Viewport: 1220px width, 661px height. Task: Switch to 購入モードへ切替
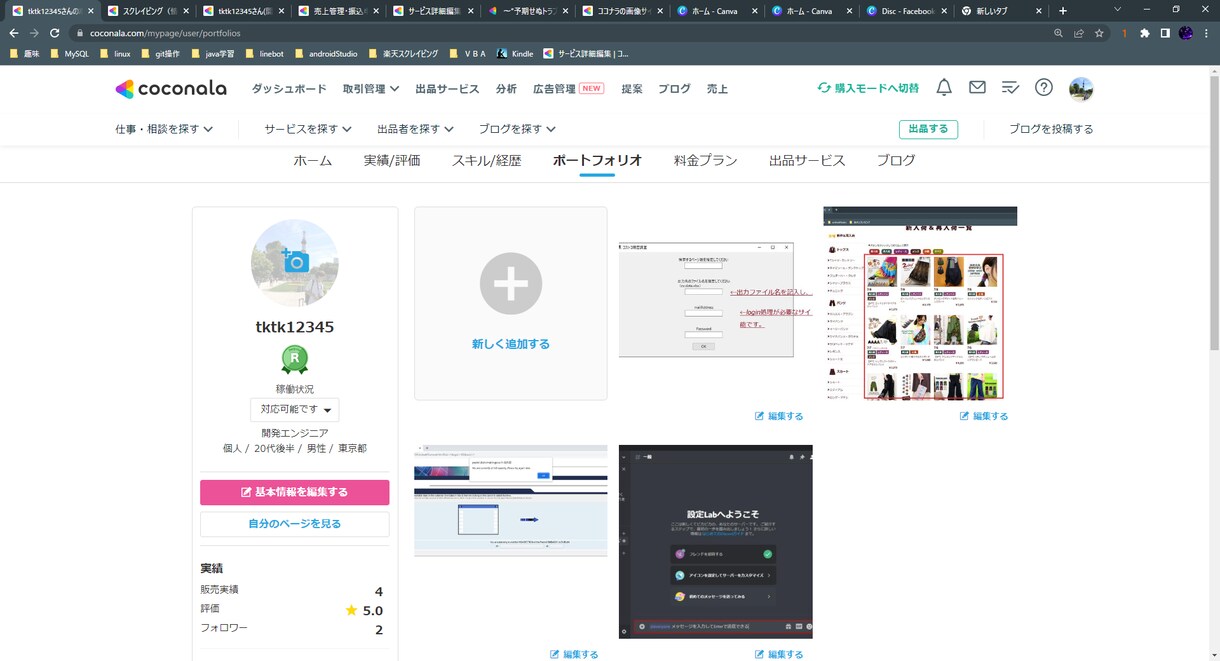coord(868,88)
